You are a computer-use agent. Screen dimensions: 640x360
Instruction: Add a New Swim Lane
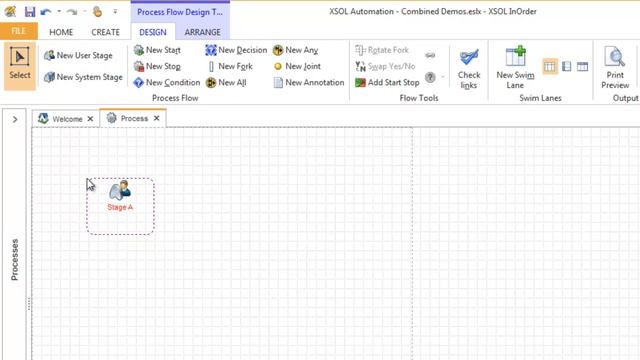515,67
